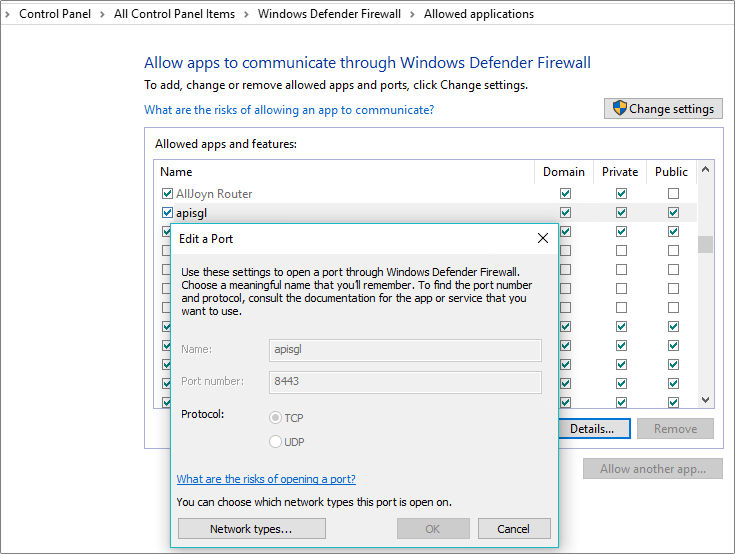Toggle apisgl Private checkbox

pyautogui.click(x=622, y=213)
